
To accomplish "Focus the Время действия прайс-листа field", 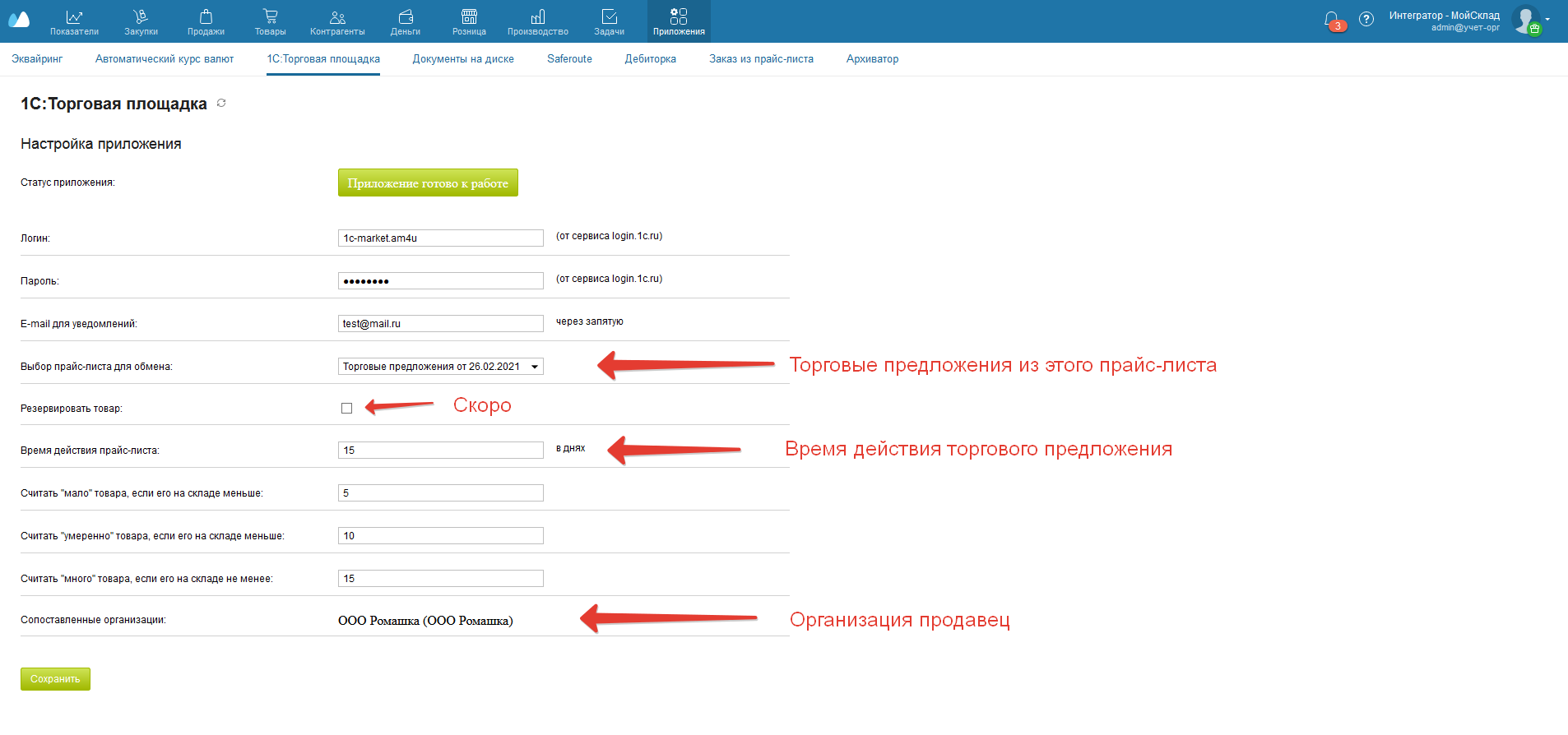I will (x=441, y=451).
